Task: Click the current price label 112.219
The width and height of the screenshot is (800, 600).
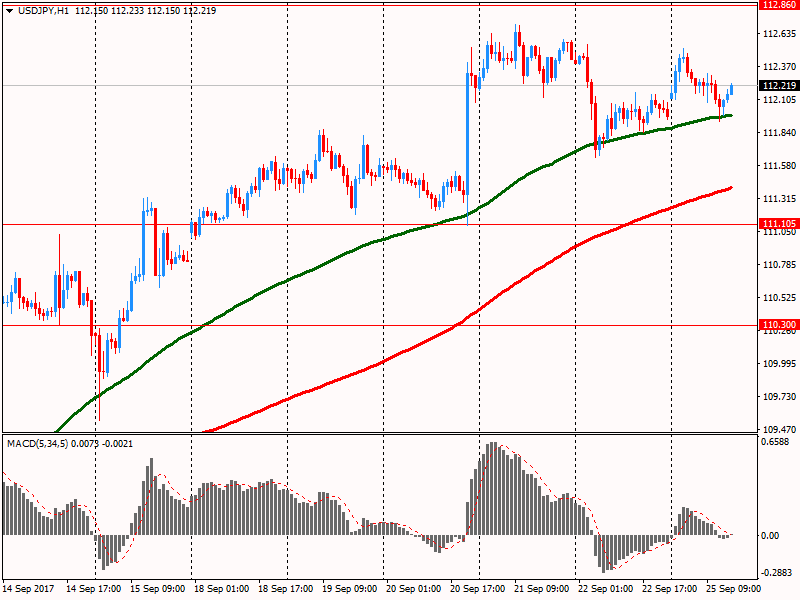Action: [779, 86]
